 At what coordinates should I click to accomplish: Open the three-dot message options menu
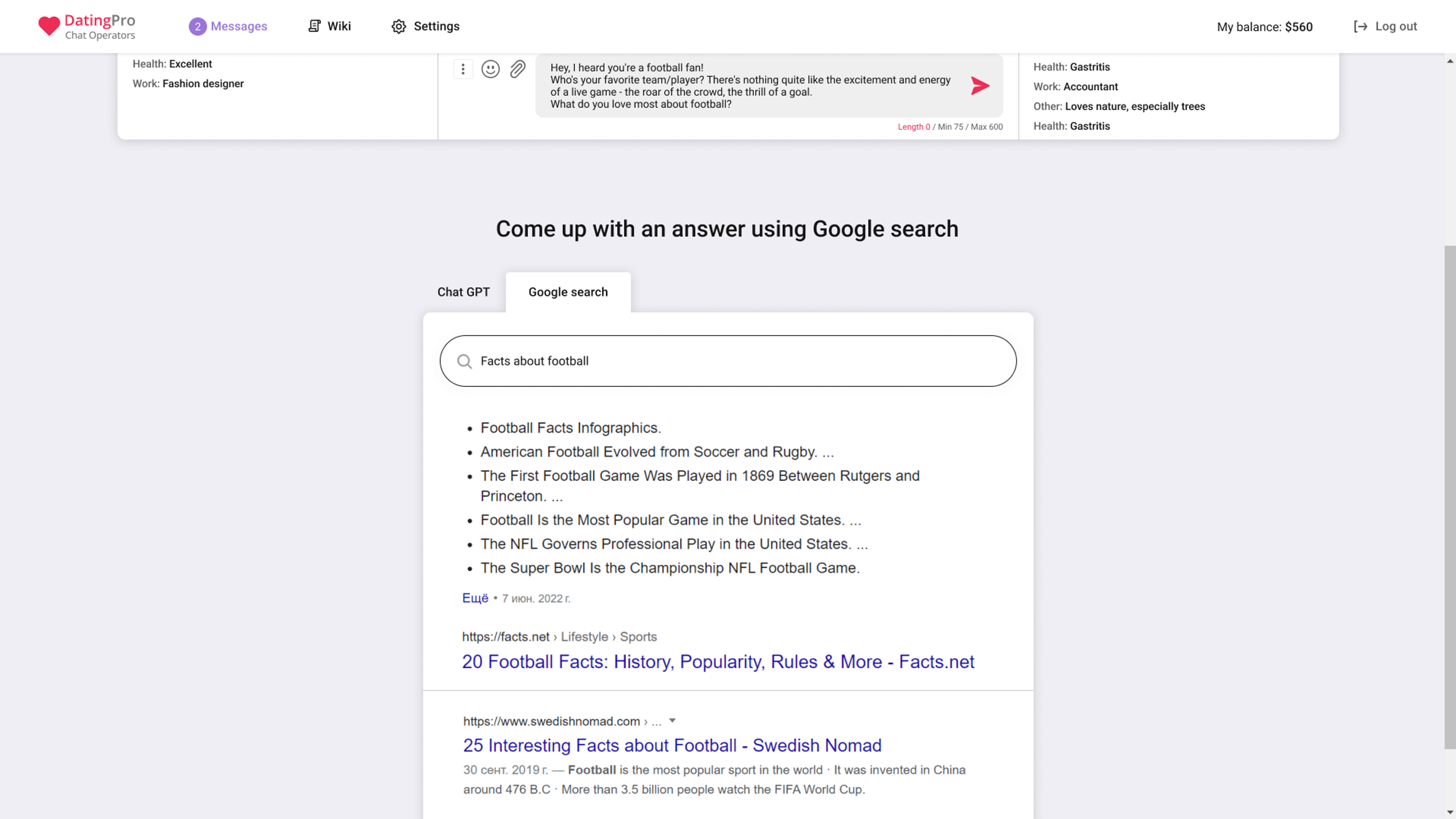point(463,69)
